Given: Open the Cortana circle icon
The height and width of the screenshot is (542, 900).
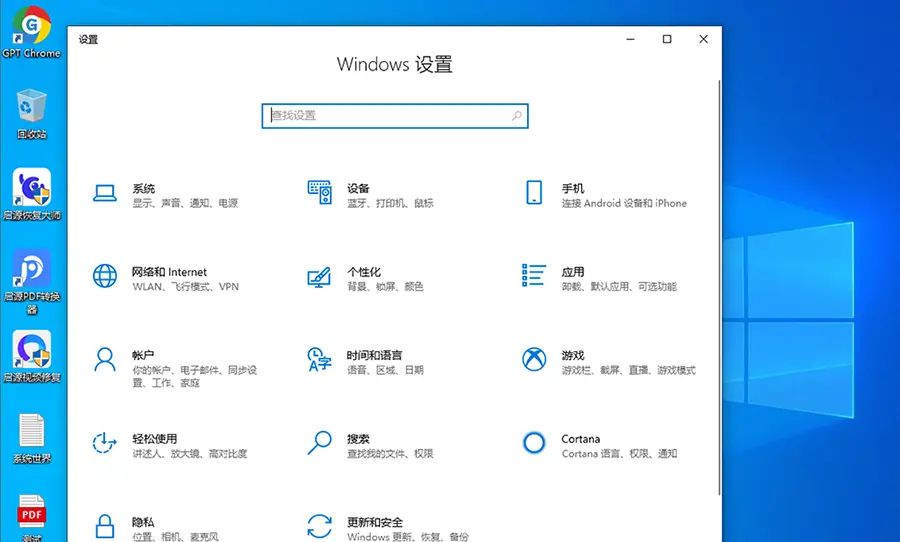Looking at the screenshot, I should coord(534,443).
